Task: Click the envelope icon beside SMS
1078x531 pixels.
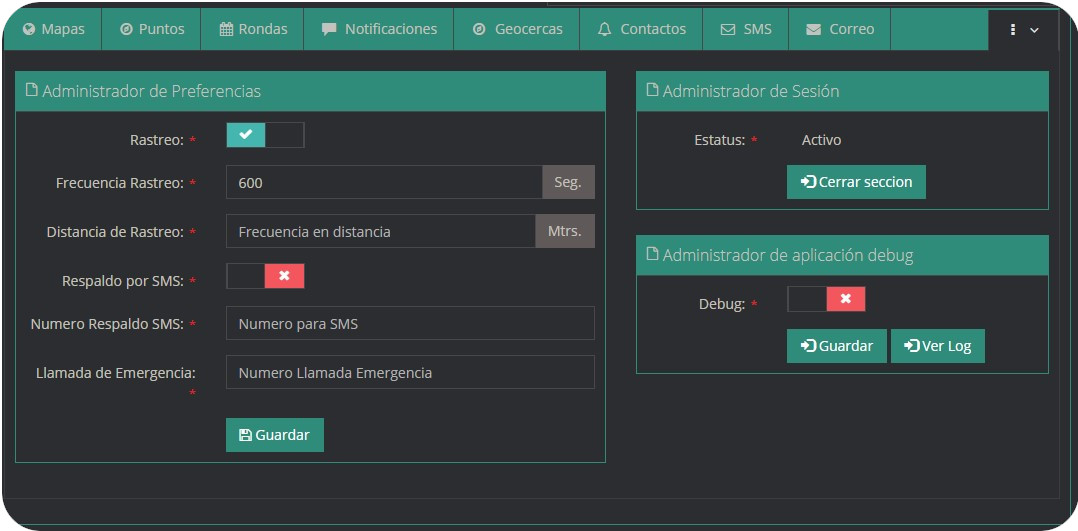Action: click(727, 30)
